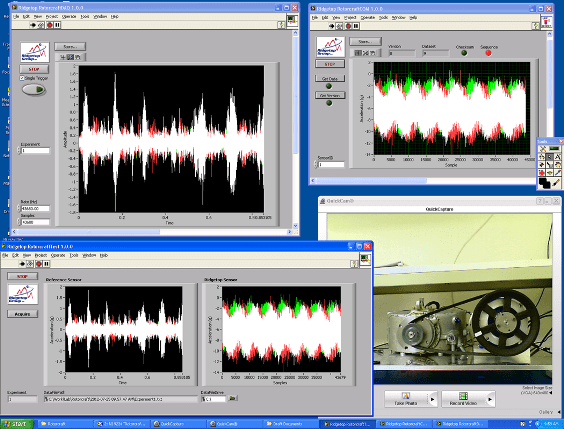This screenshot has height=429, width=564.
Task: Open the Help menu in RotorcraftTest window
Action: [104, 255]
